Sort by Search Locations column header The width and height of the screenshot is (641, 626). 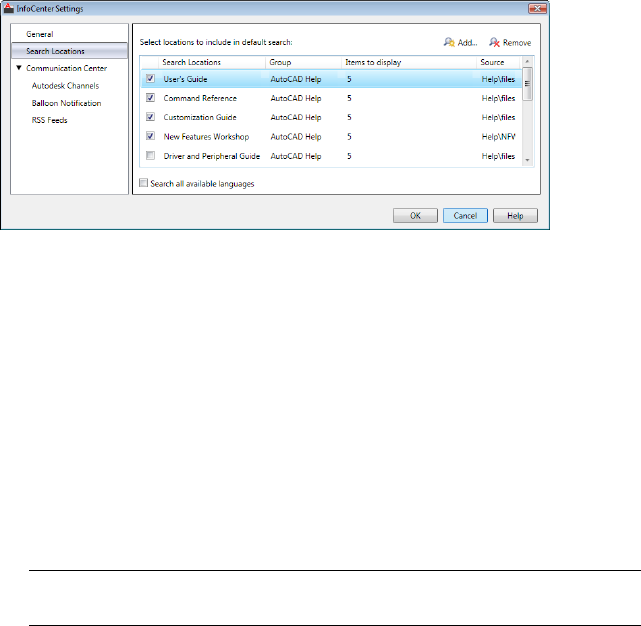pyautogui.click(x=212, y=62)
